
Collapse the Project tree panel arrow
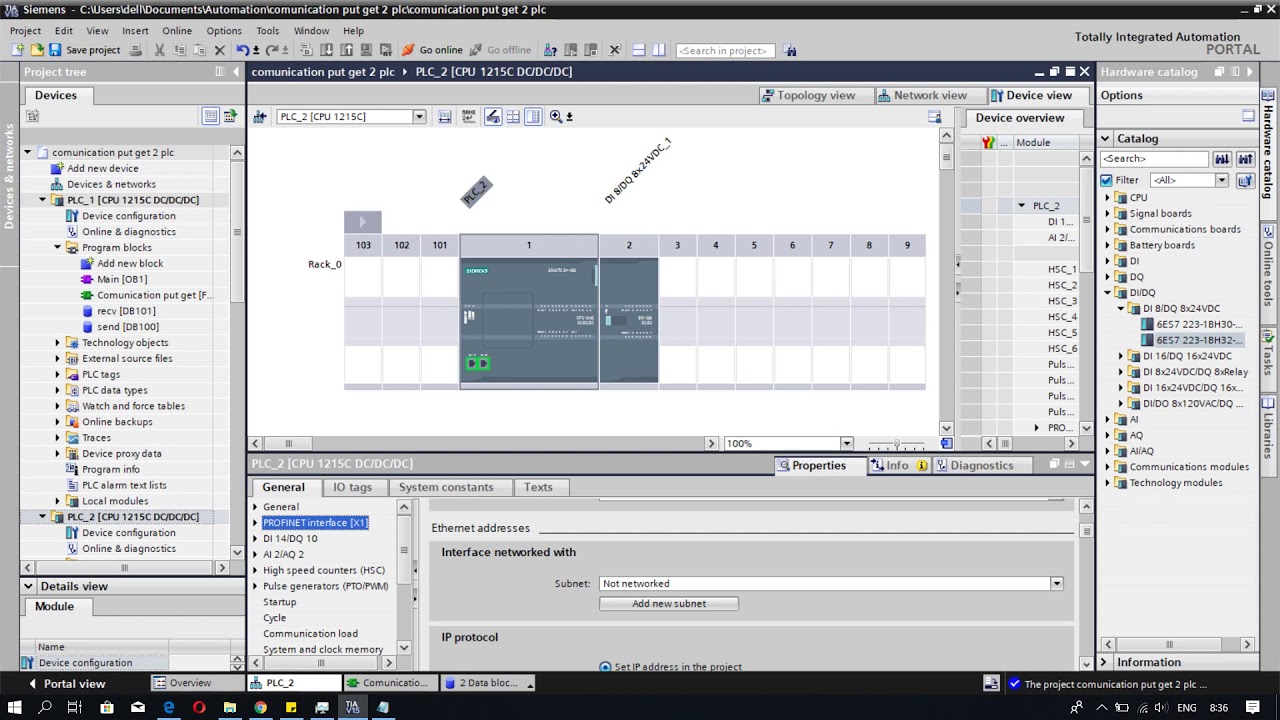click(237, 72)
